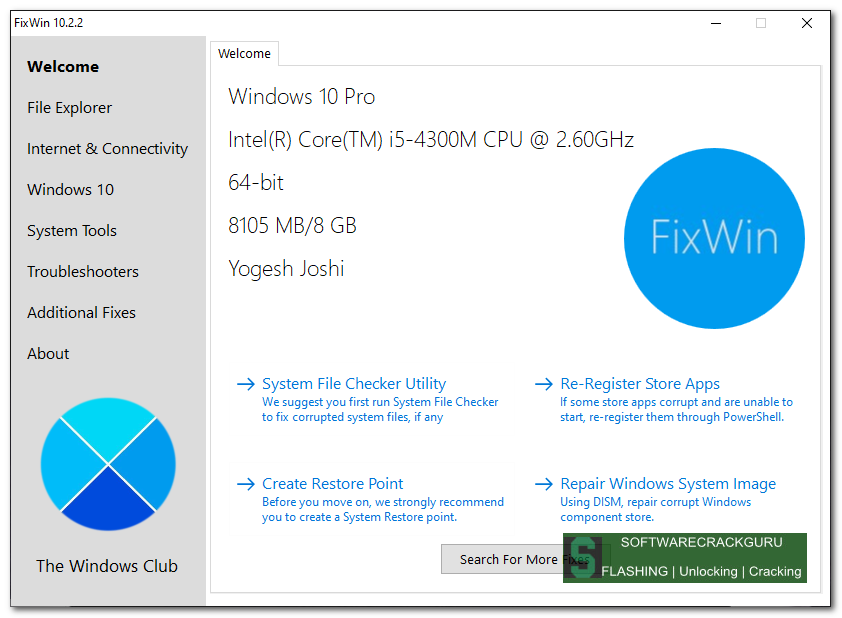Screen dimensions: 842x618
Task: Go to Internet & Connectivity fixes
Action: (x=107, y=149)
